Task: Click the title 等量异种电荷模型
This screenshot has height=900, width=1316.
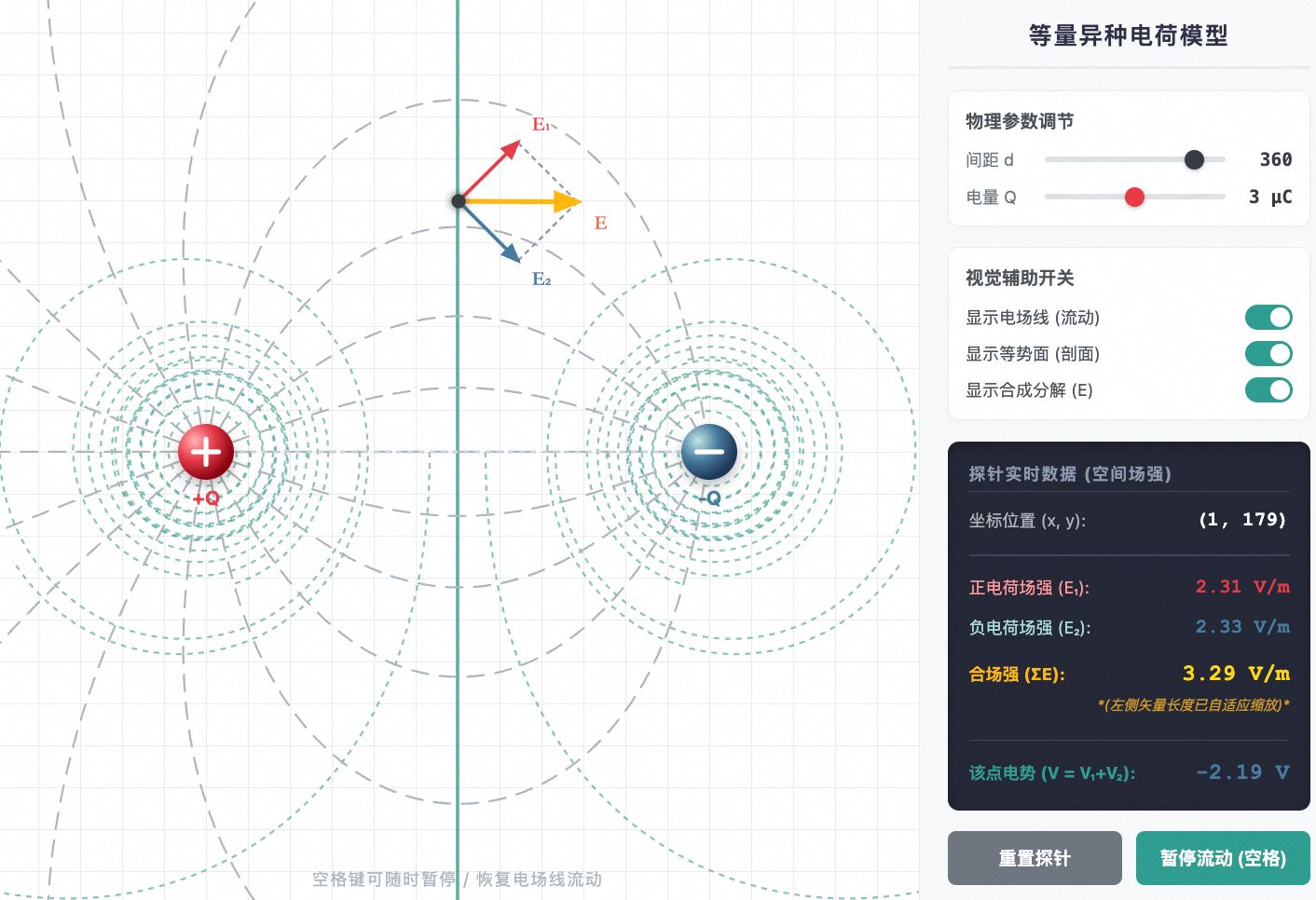Action: click(1129, 35)
